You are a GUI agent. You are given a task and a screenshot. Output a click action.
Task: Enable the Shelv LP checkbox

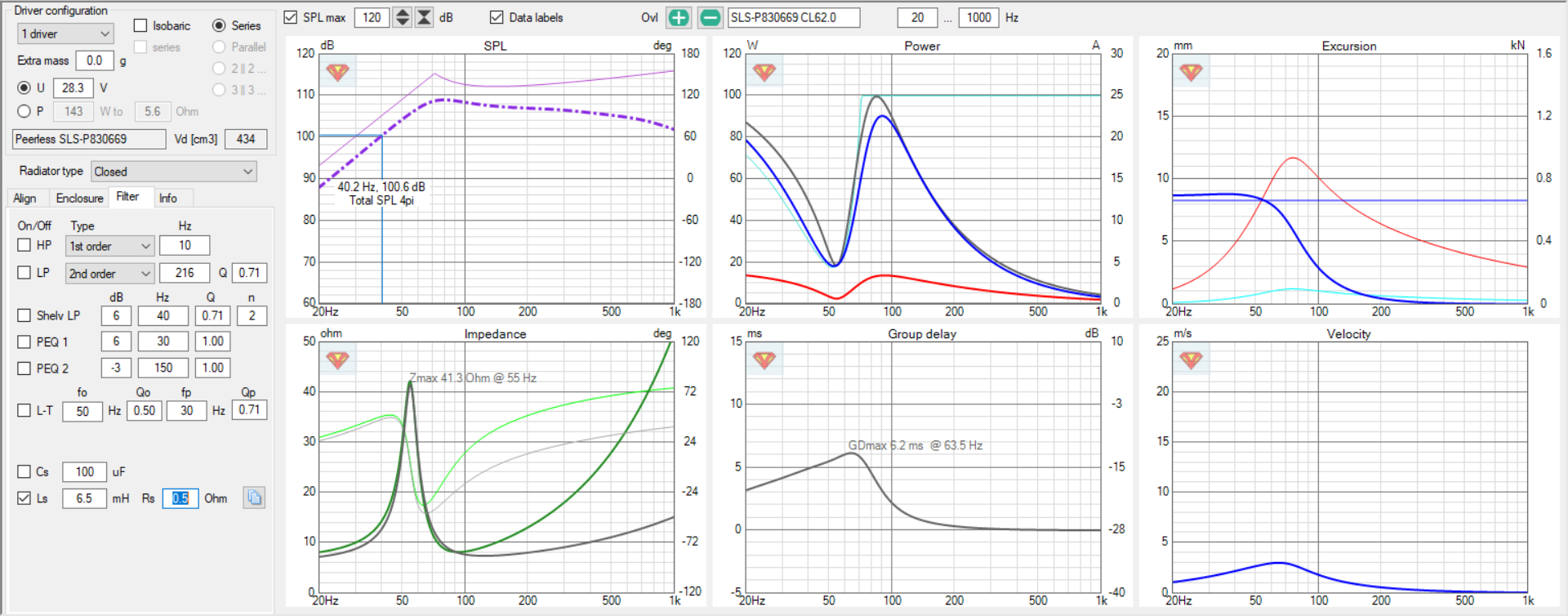[x=24, y=315]
